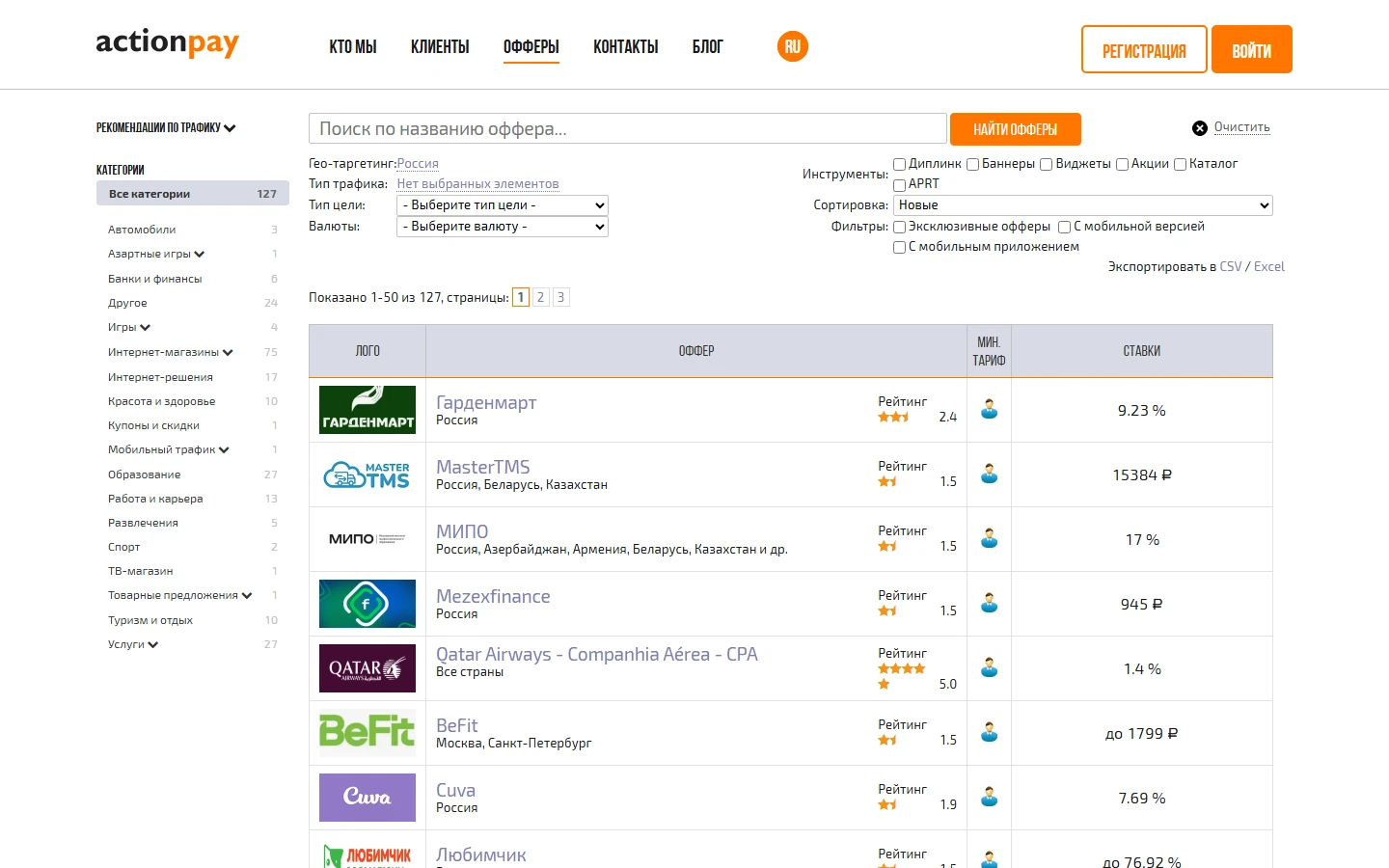Check the Каталог instrument checkbox
1389x868 pixels.
coord(1180,165)
